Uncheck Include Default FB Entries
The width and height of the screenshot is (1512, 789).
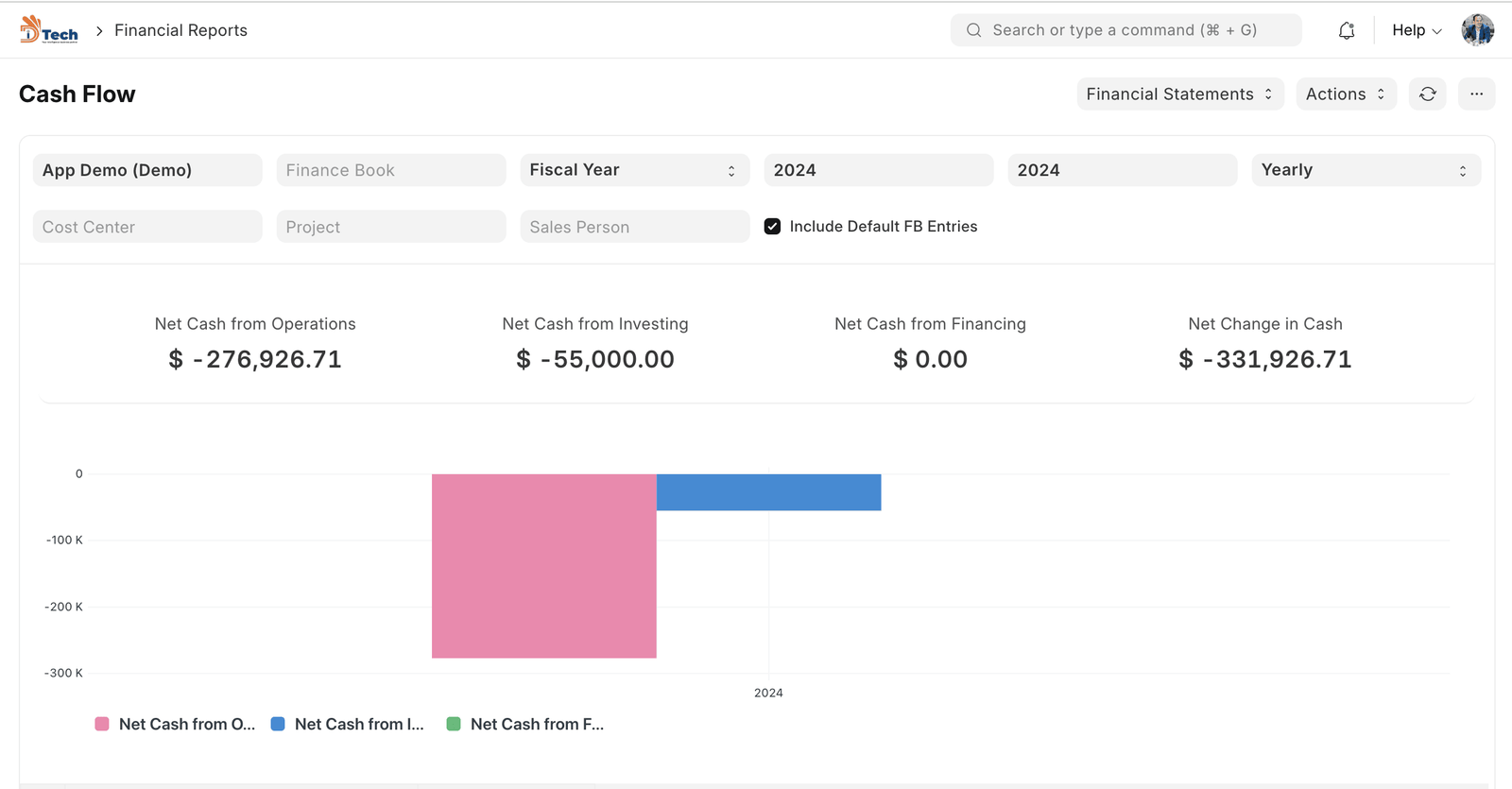[772, 227]
